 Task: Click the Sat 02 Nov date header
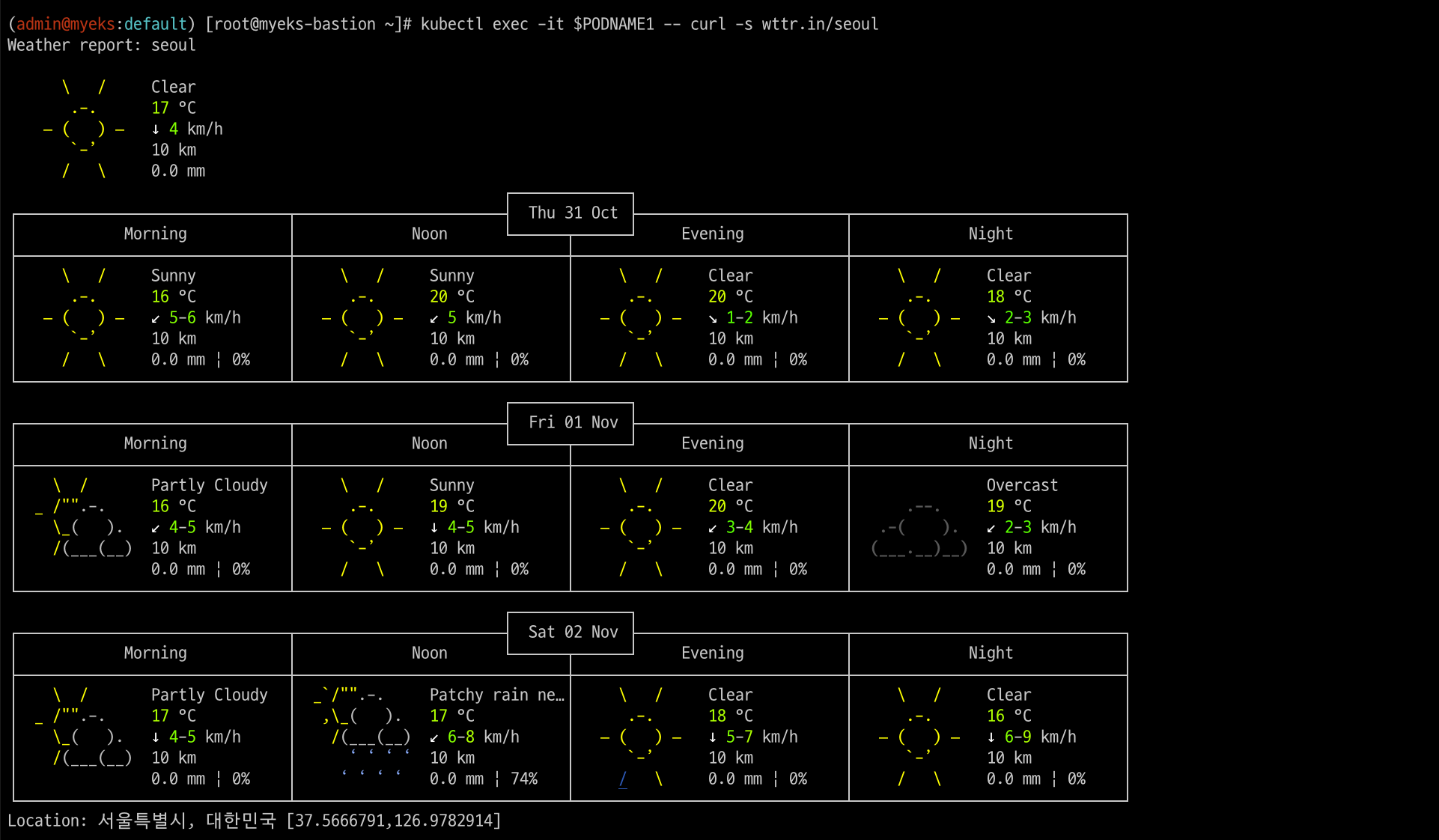[x=573, y=633]
